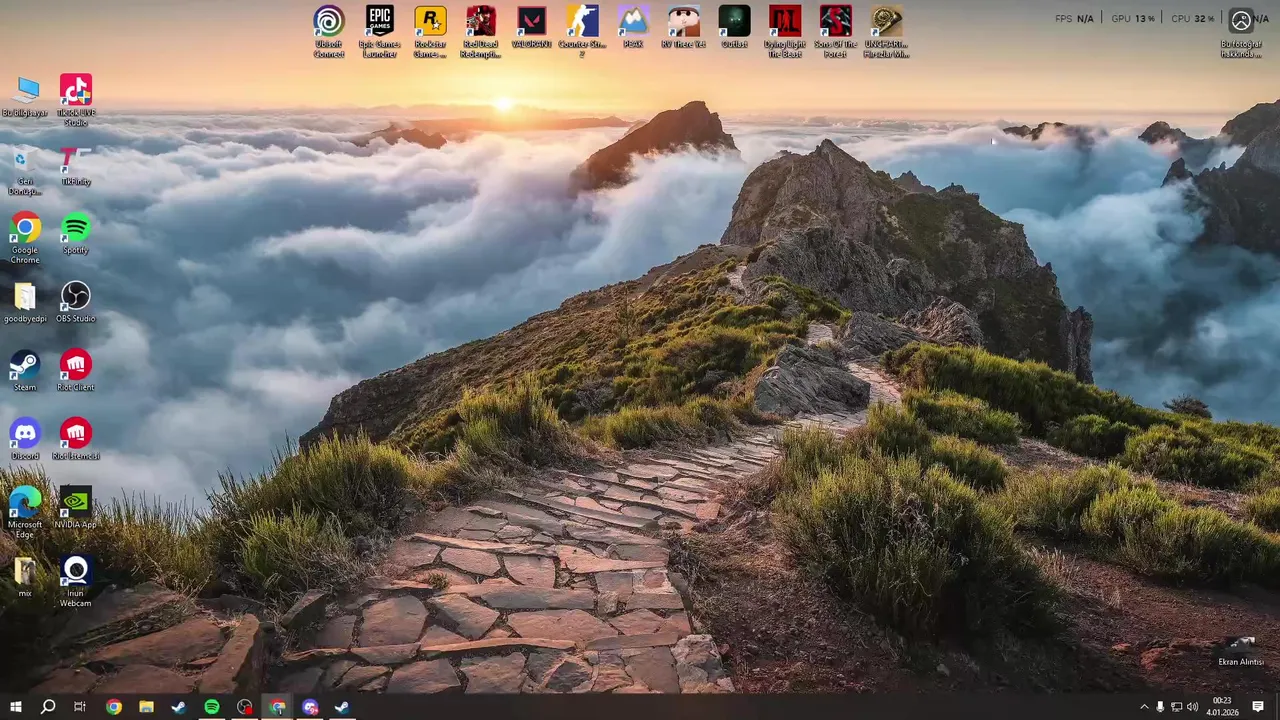
Task: Select the Dying Light The Beast icon
Action: coord(785,32)
